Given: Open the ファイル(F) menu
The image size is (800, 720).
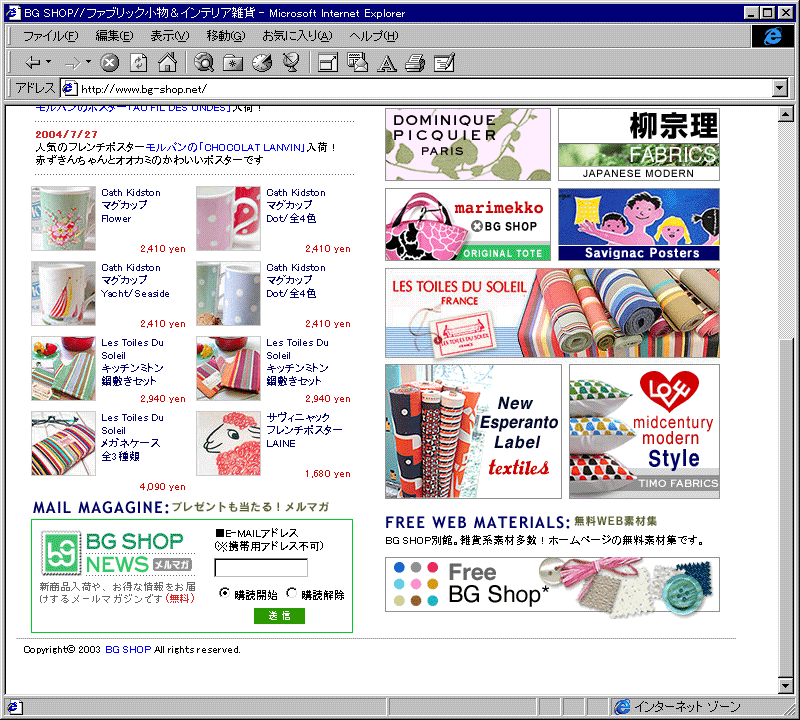Looking at the screenshot, I should [51, 36].
